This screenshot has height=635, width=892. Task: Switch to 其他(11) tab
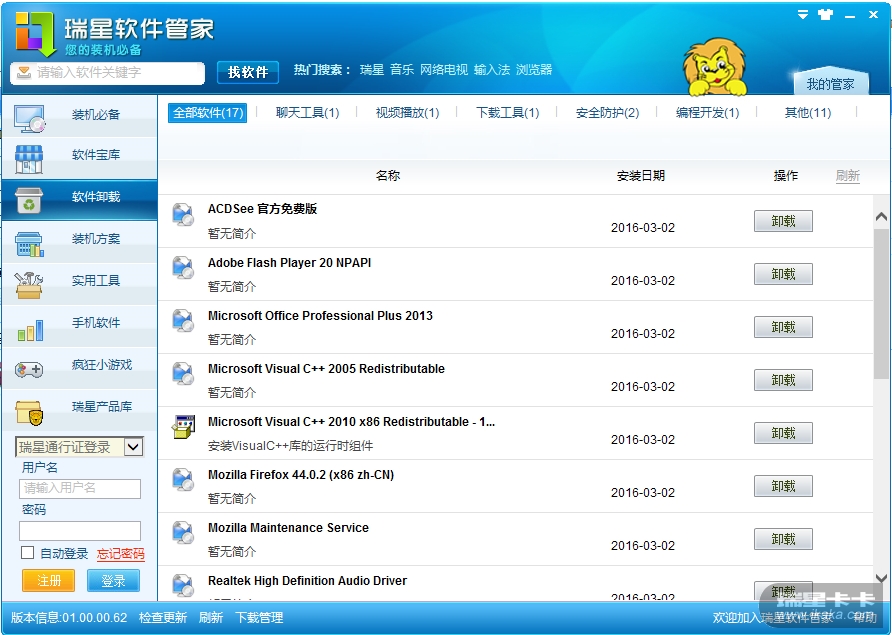(808, 113)
